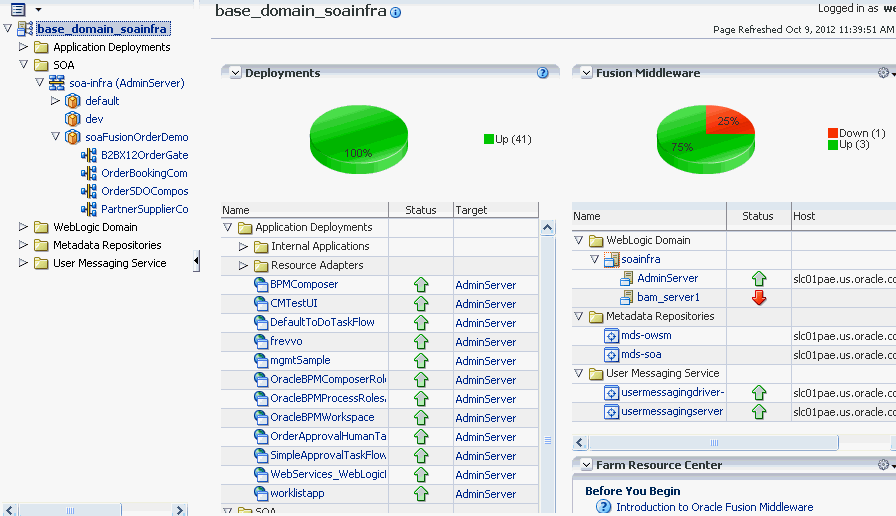This screenshot has height=516, width=896.
Task: Click the info icon beside page title
Action: pos(395,12)
